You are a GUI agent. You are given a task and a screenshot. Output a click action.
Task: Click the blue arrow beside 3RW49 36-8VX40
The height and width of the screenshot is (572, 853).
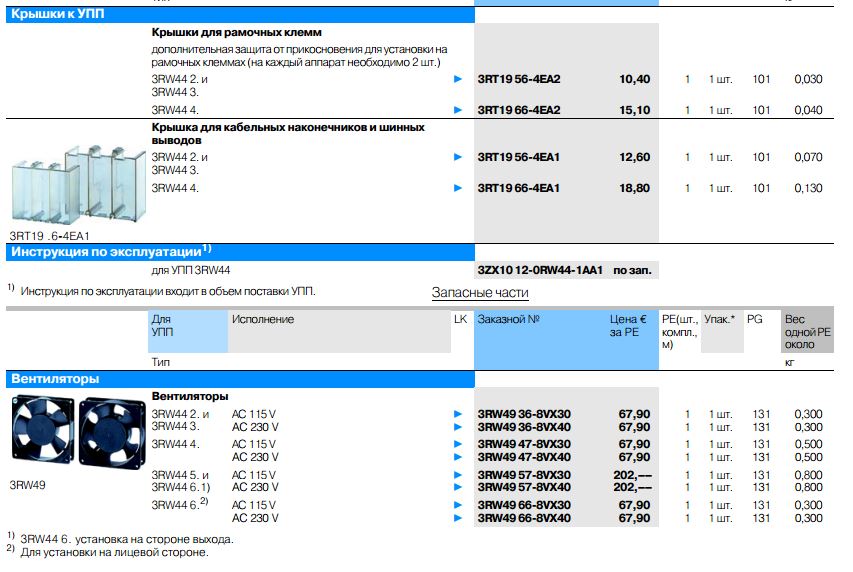coord(458,427)
